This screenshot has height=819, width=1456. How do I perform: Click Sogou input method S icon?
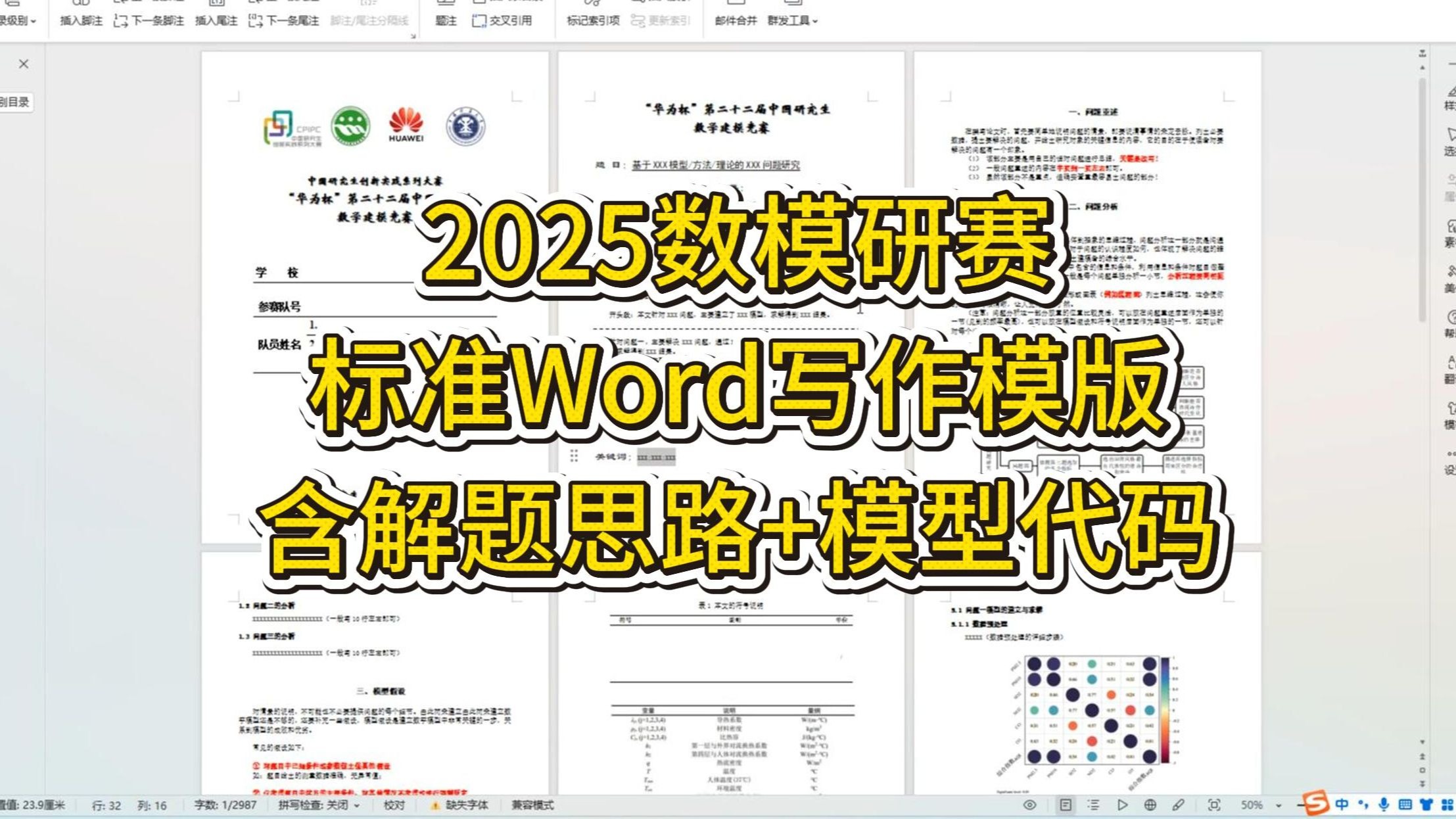pyautogui.click(x=1315, y=803)
